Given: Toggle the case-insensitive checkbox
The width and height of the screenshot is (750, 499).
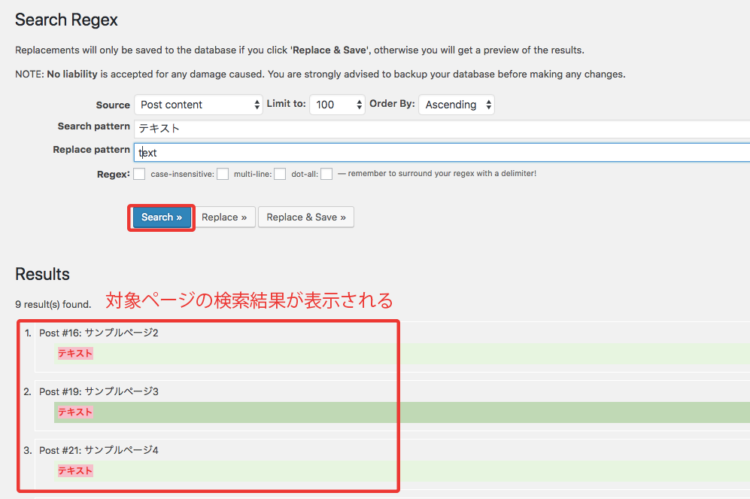Looking at the screenshot, I should [x=222, y=174].
